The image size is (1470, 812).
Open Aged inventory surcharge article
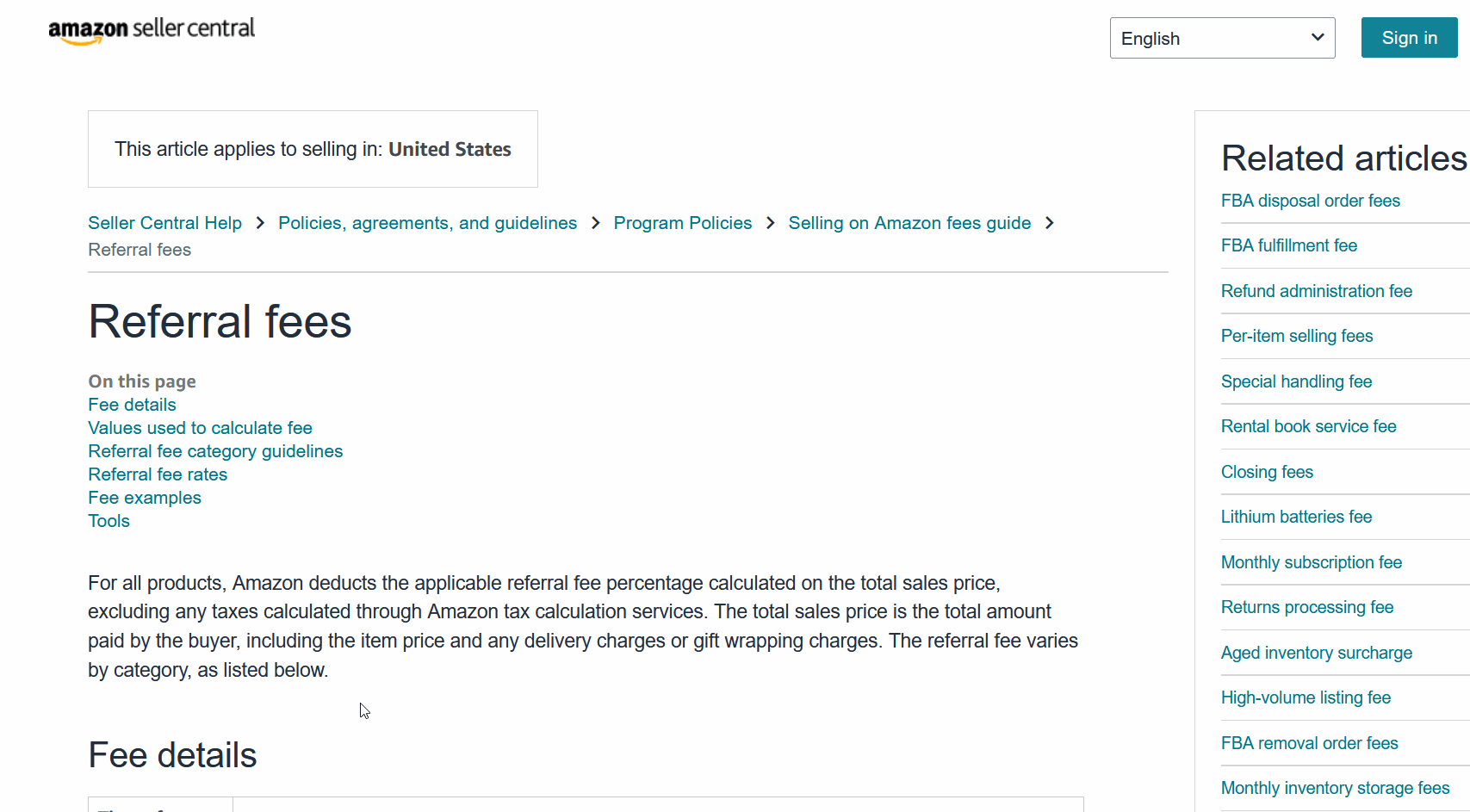pos(1316,653)
